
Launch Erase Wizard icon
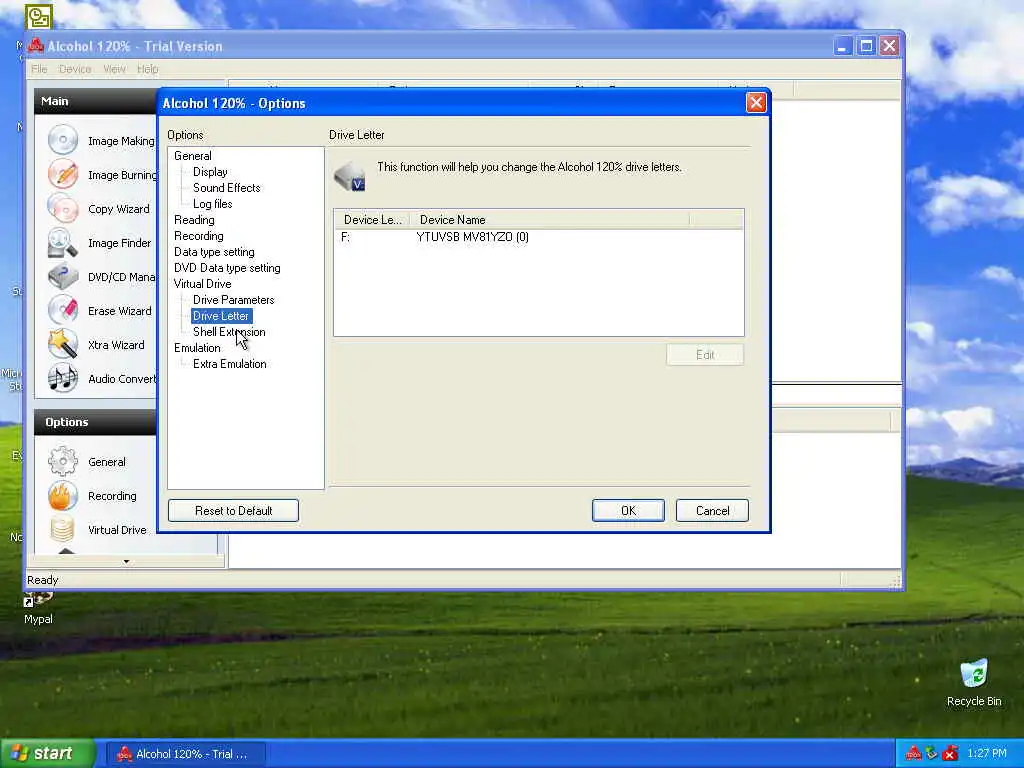63,310
